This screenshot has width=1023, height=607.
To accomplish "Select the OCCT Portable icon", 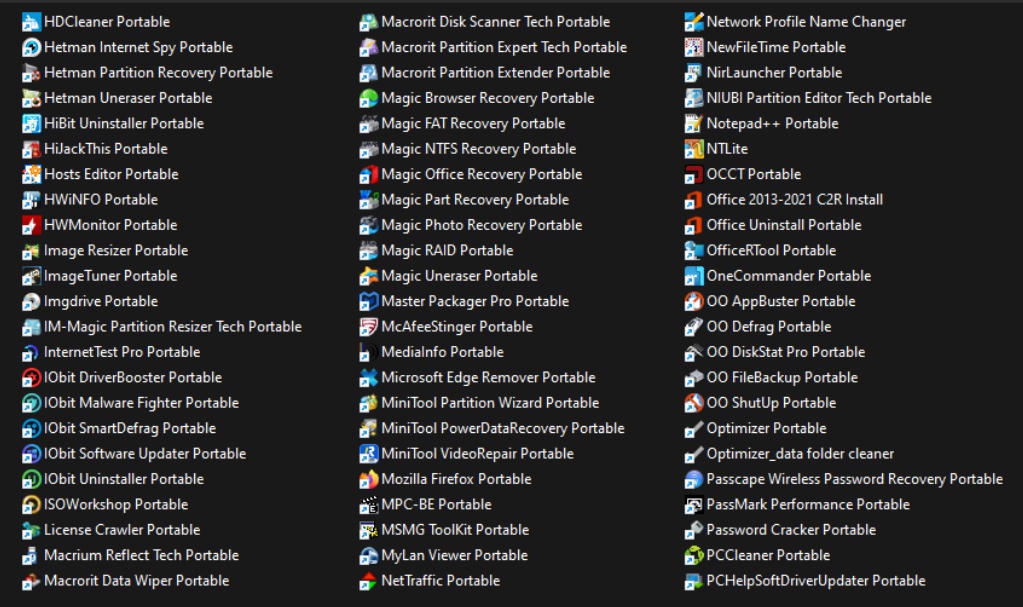I will coord(693,175).
